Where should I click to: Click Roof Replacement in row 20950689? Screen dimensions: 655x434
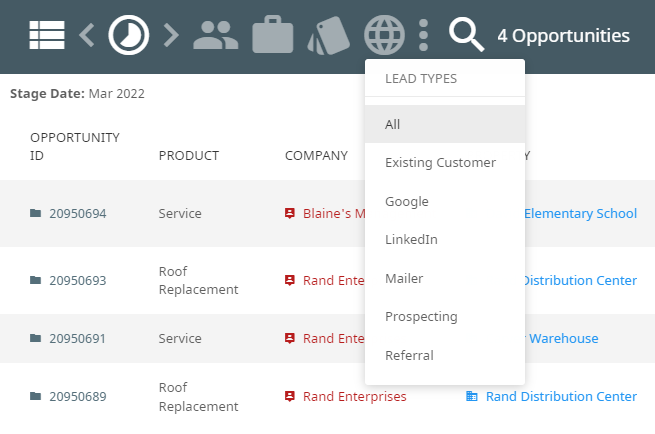click(x=198, y=397)
